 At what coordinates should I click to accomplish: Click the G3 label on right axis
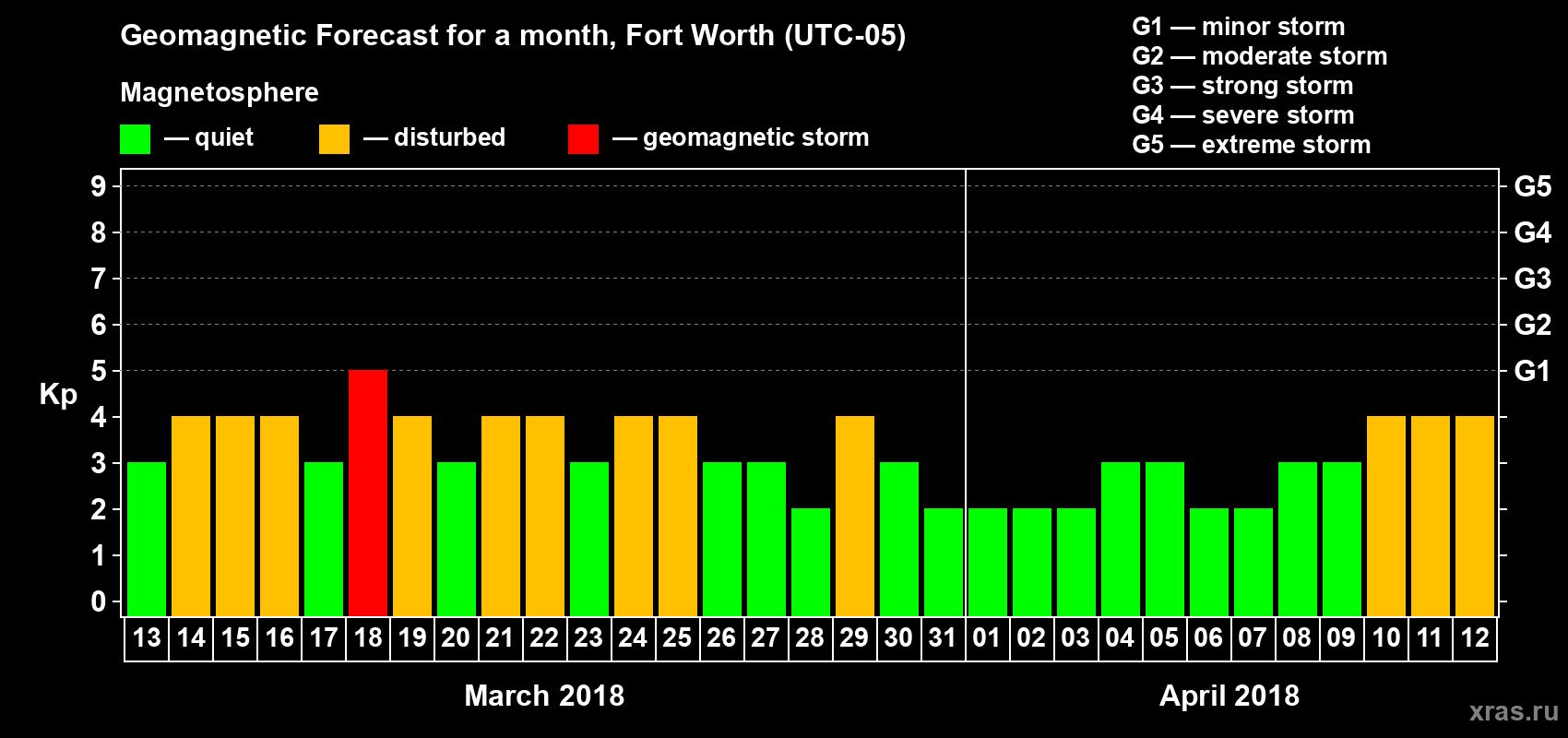[1533, 279]
